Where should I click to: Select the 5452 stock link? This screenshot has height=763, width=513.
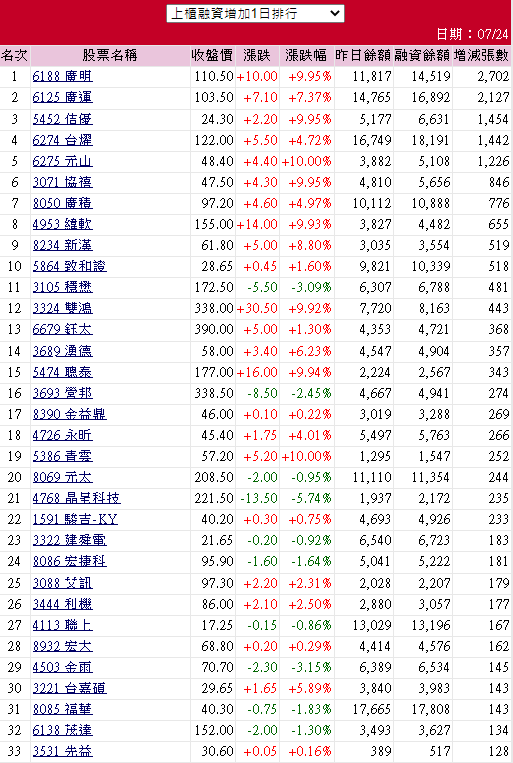point(62,119)
